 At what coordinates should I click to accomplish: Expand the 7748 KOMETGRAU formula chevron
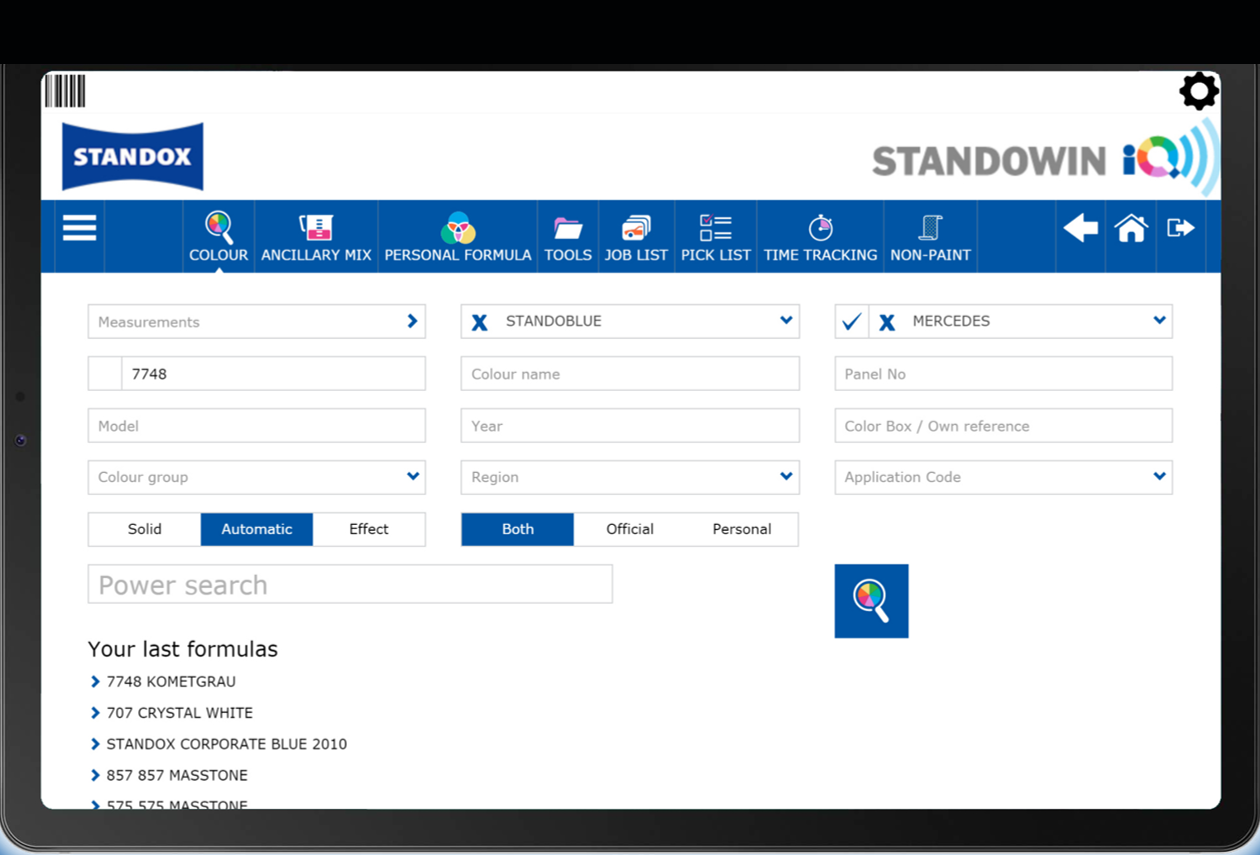pos(95,682)
